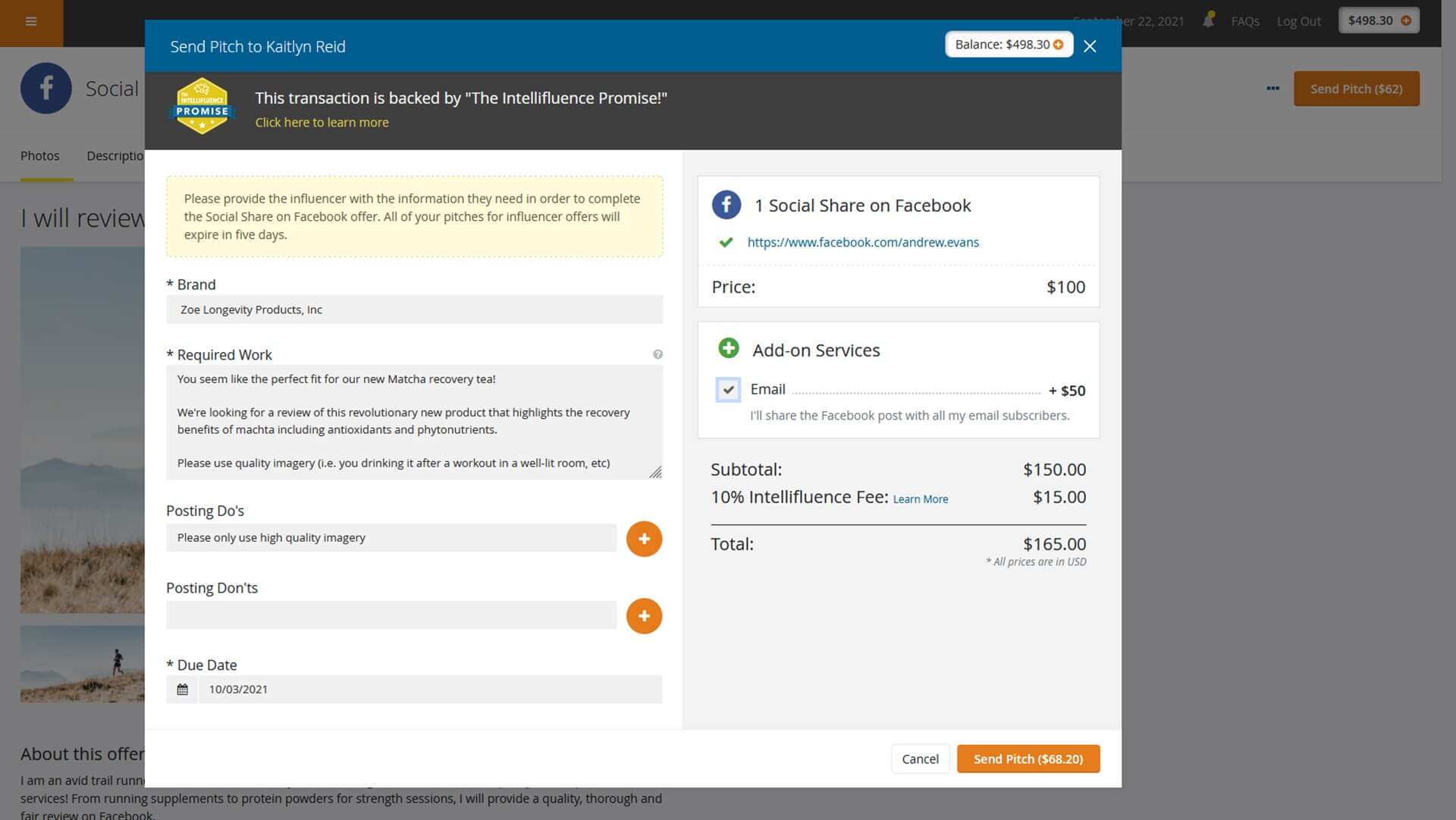Image resolution: width=1456 pixels, height=820 pixels.
Task: Click the green verified checkmark icon
Action: [726, 242]
